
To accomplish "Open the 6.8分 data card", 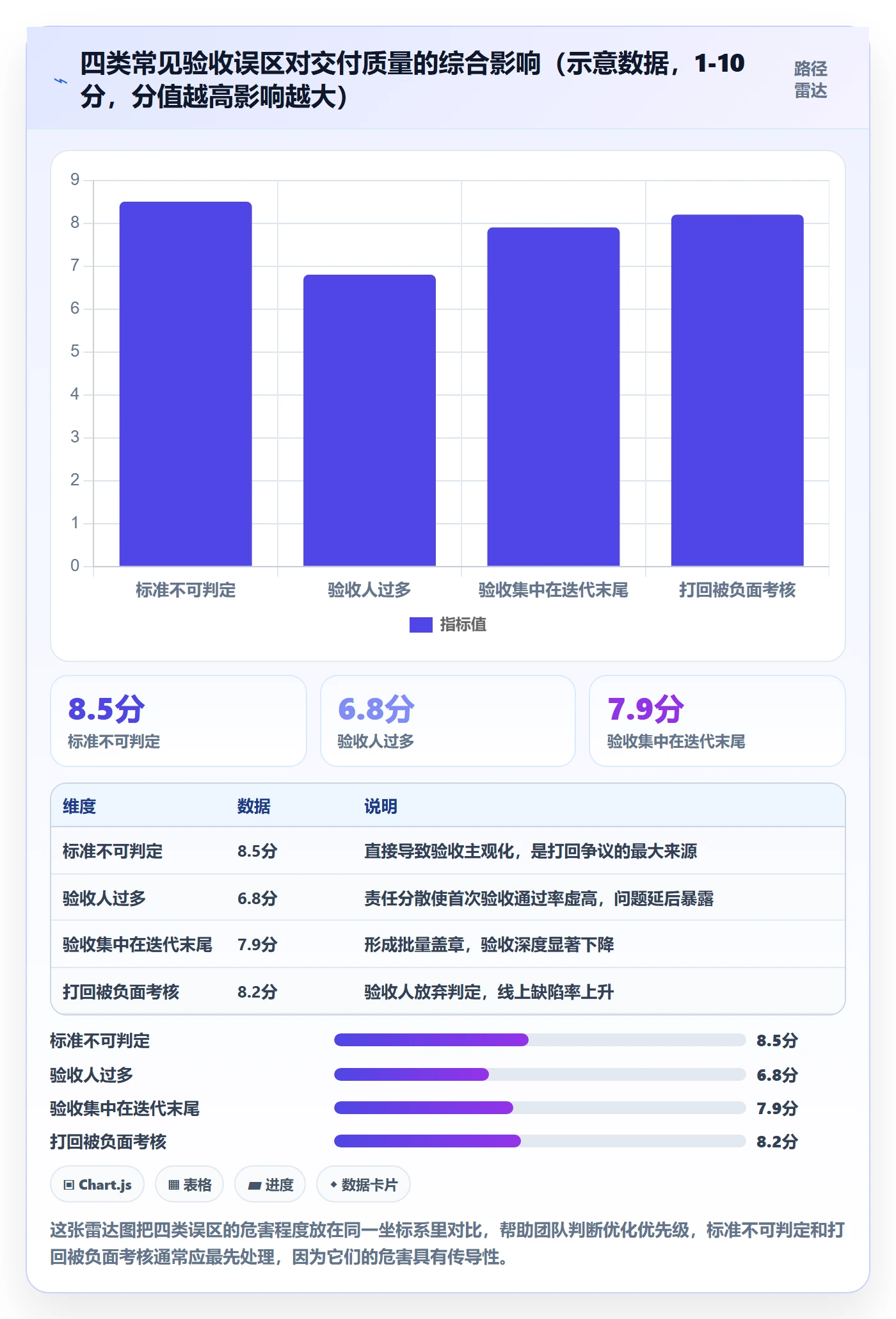I will click(448, 721).
